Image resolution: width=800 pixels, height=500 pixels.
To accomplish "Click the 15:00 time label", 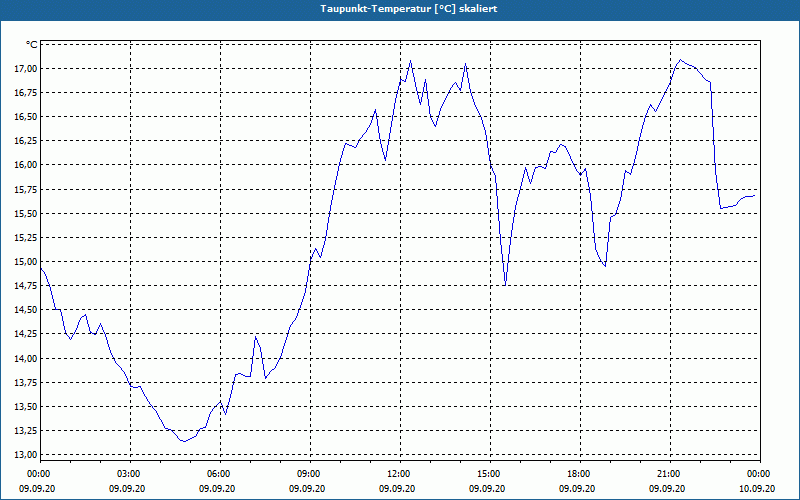I will 490,474.
